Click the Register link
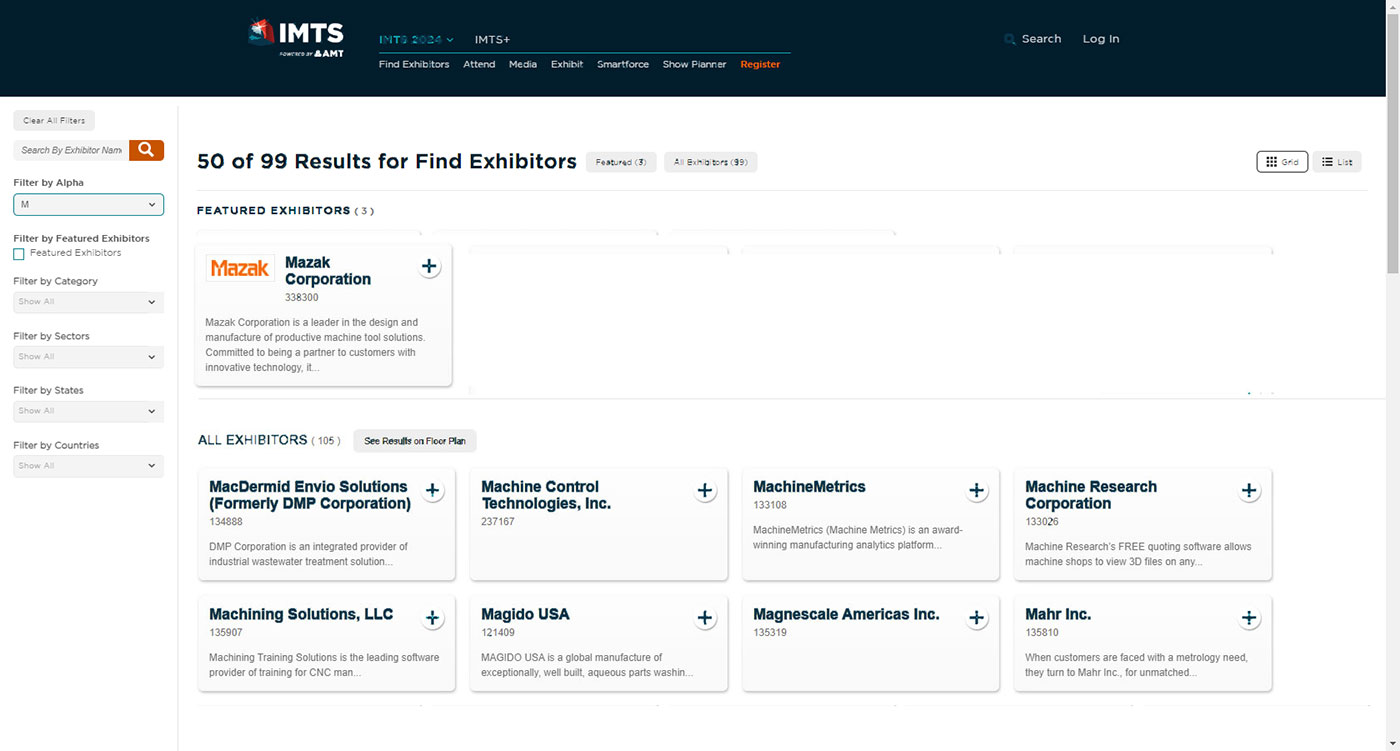 pyautogui.click(x=760, y=64)
